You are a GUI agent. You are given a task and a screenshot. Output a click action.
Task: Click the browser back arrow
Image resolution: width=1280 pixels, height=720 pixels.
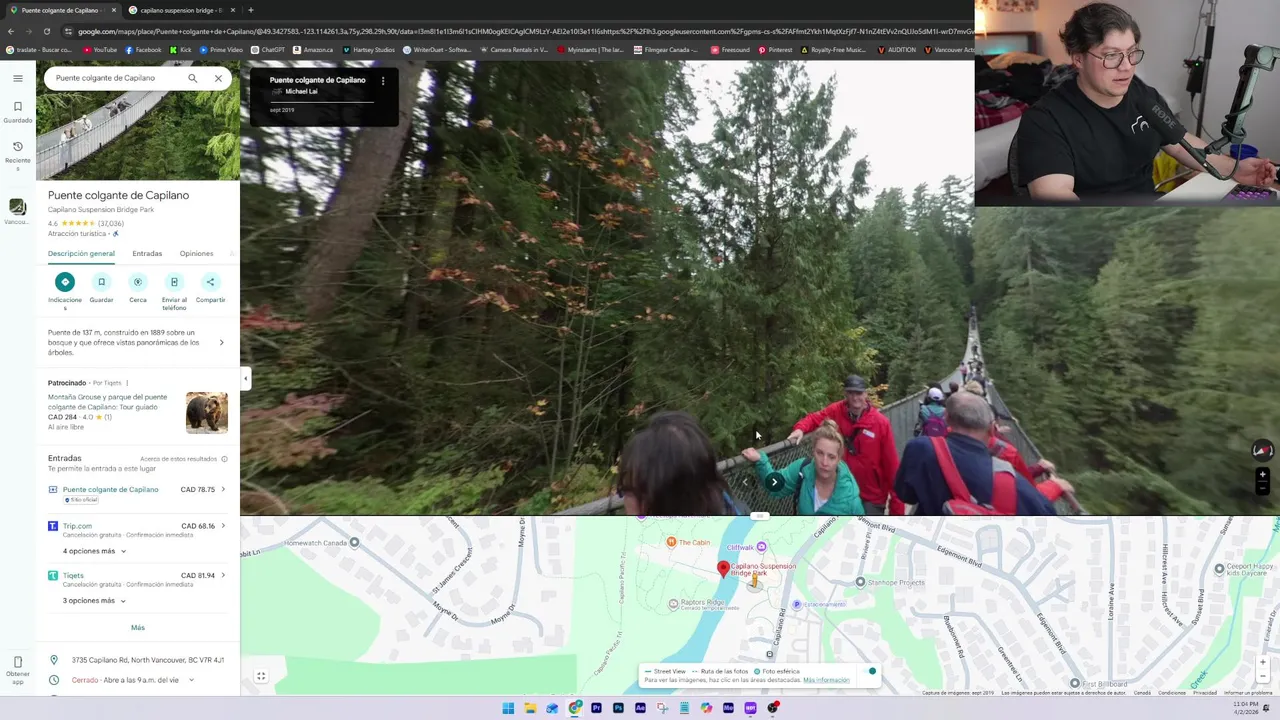[x=11, y=31]
